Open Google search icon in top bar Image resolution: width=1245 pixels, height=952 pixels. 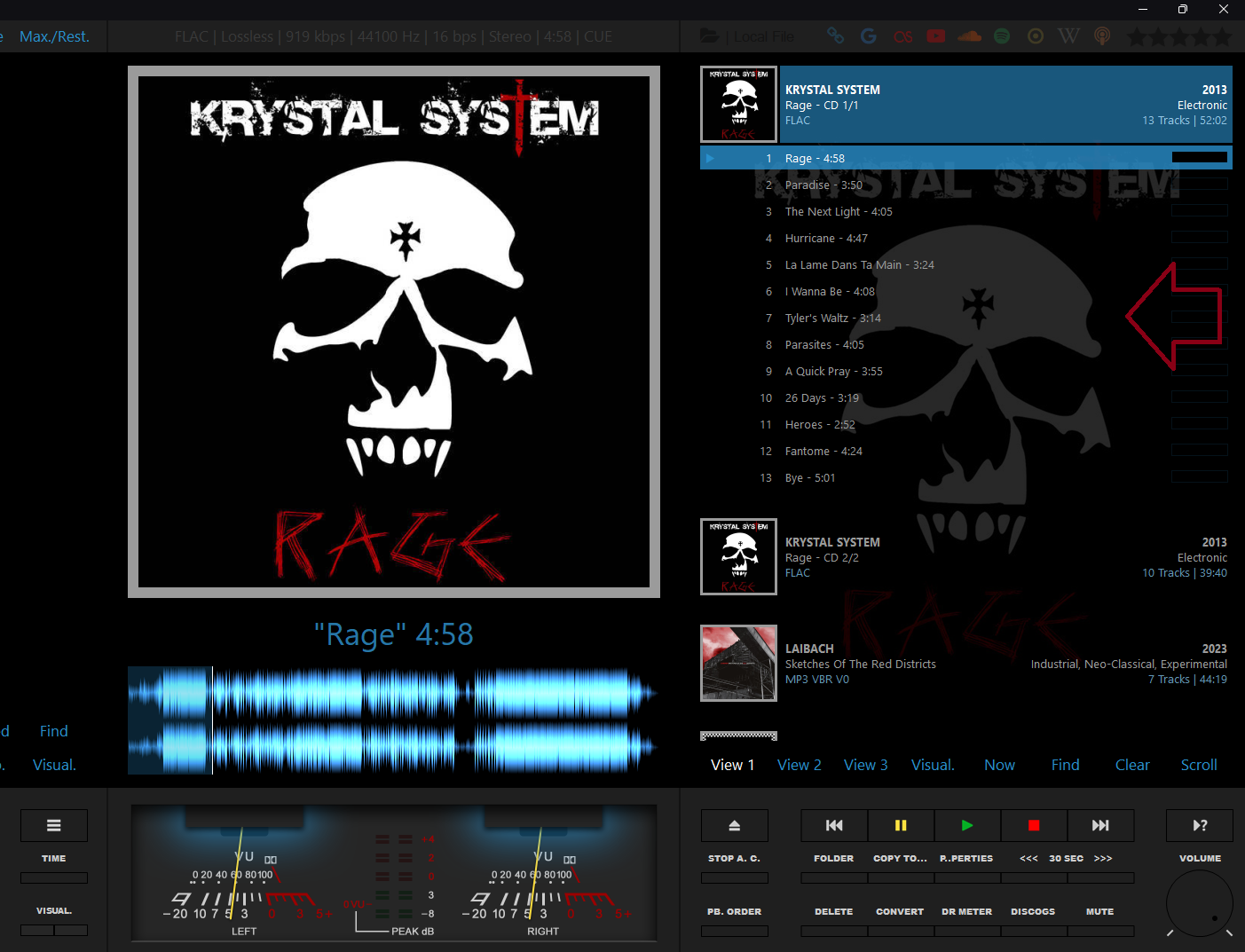pyautogui.click(x=869, y=36)
